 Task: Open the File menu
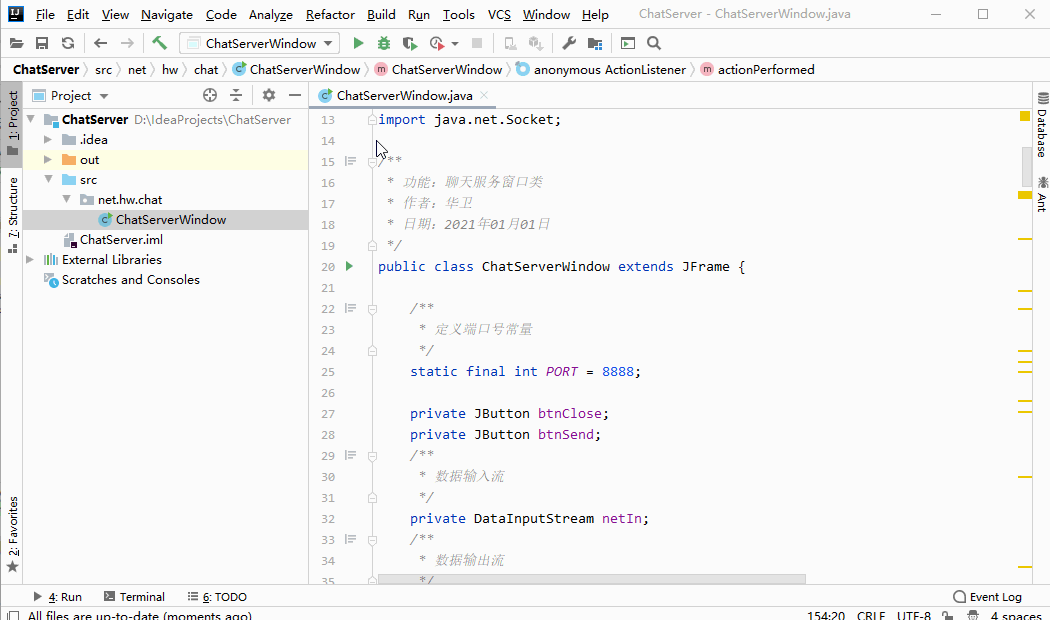coord(45,15)
